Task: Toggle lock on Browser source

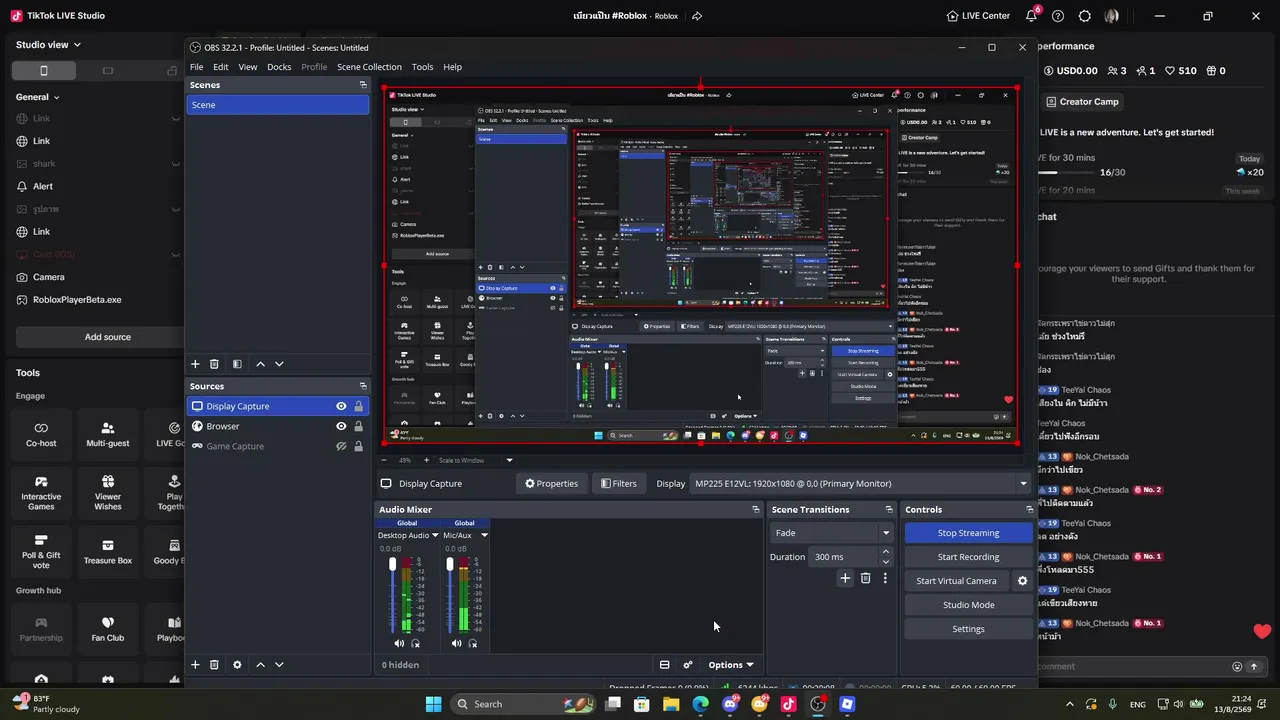Action: (x=359, y=426)
